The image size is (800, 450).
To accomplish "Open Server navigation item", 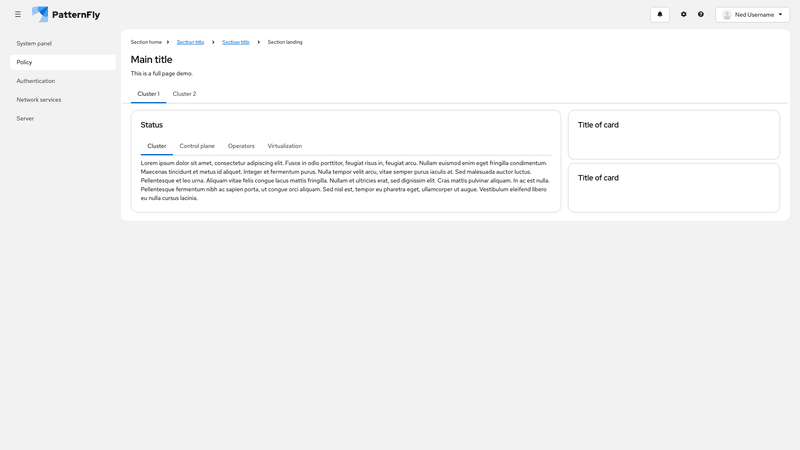I will click(x=25, y=118).
